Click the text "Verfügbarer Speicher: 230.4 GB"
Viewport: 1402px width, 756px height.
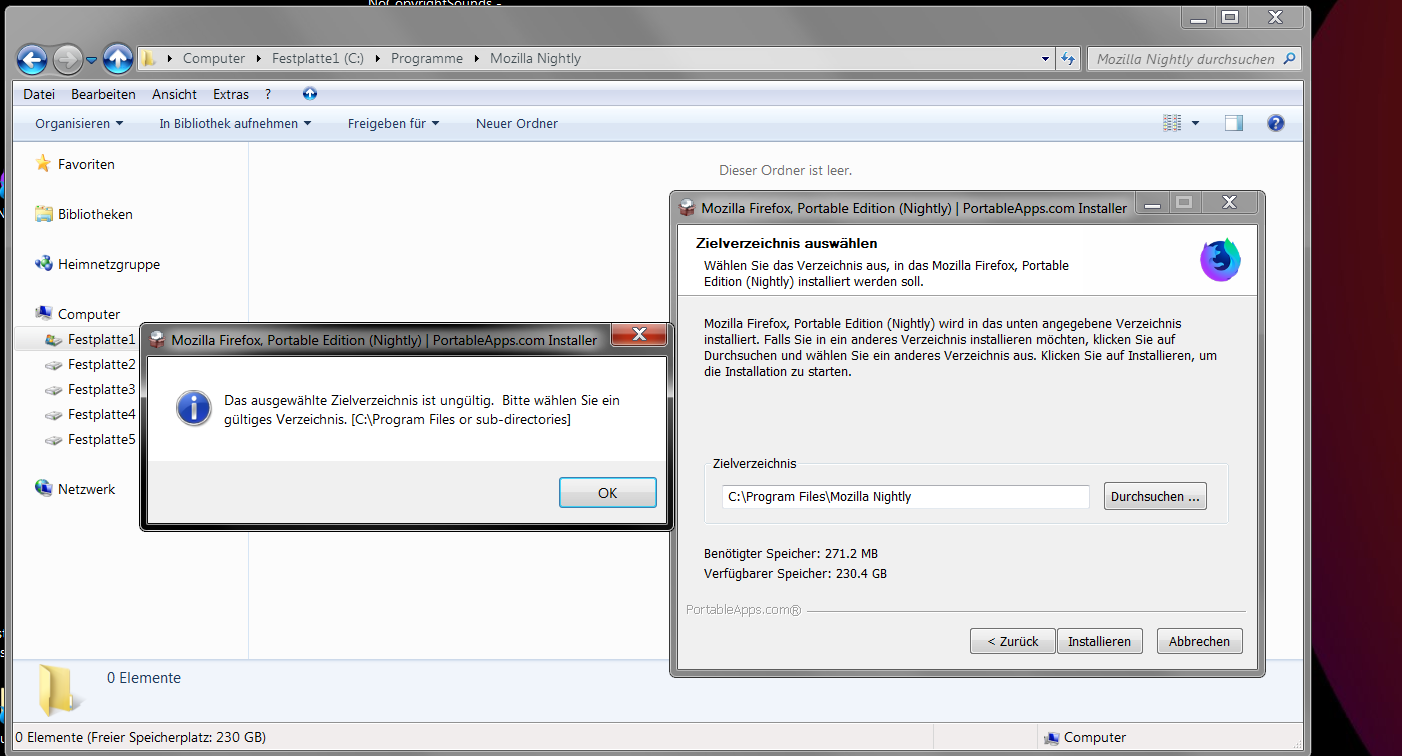[x=795, y=573]
